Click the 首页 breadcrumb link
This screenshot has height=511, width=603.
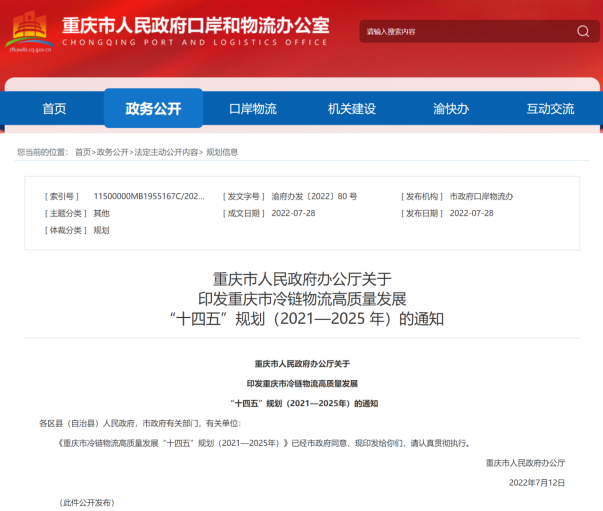(x=83, y=152)
